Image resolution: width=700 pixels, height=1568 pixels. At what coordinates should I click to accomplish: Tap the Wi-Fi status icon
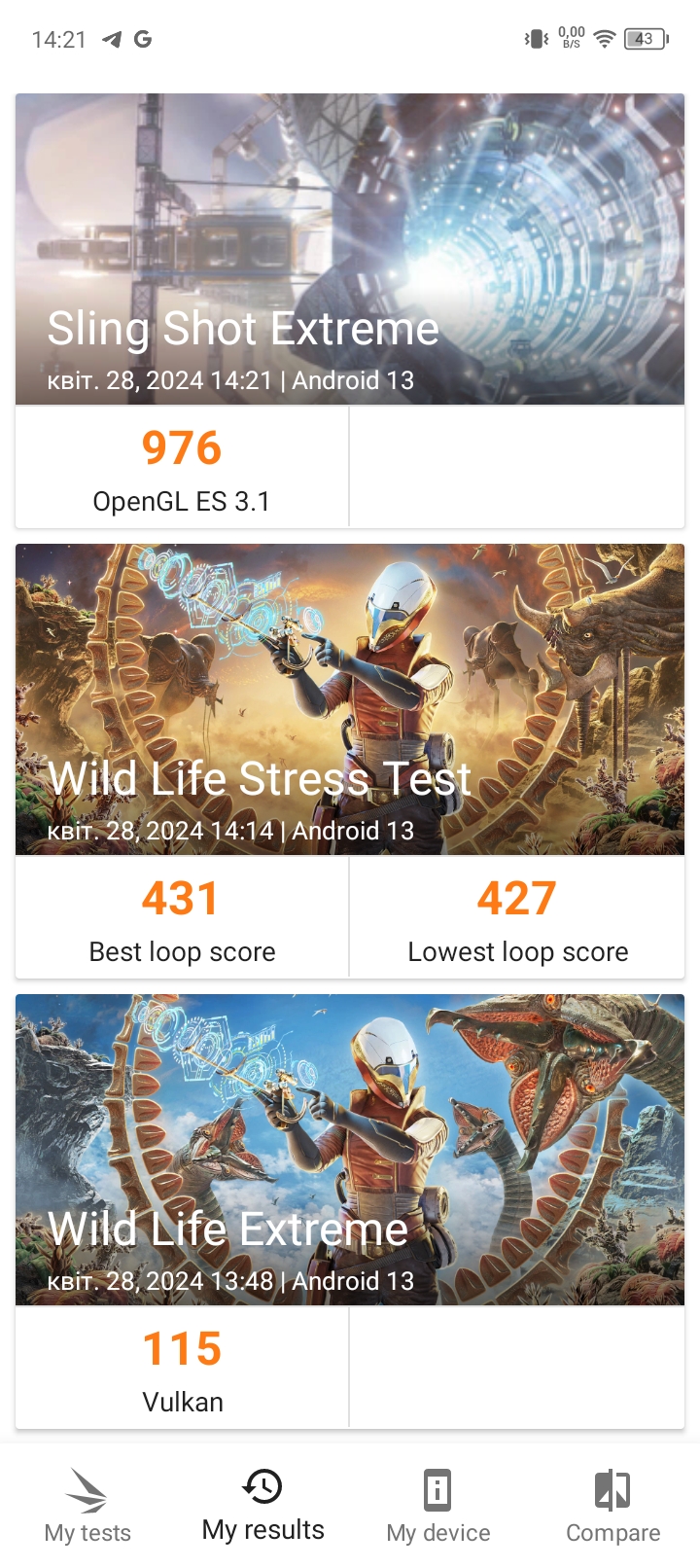tap(605, 40)
